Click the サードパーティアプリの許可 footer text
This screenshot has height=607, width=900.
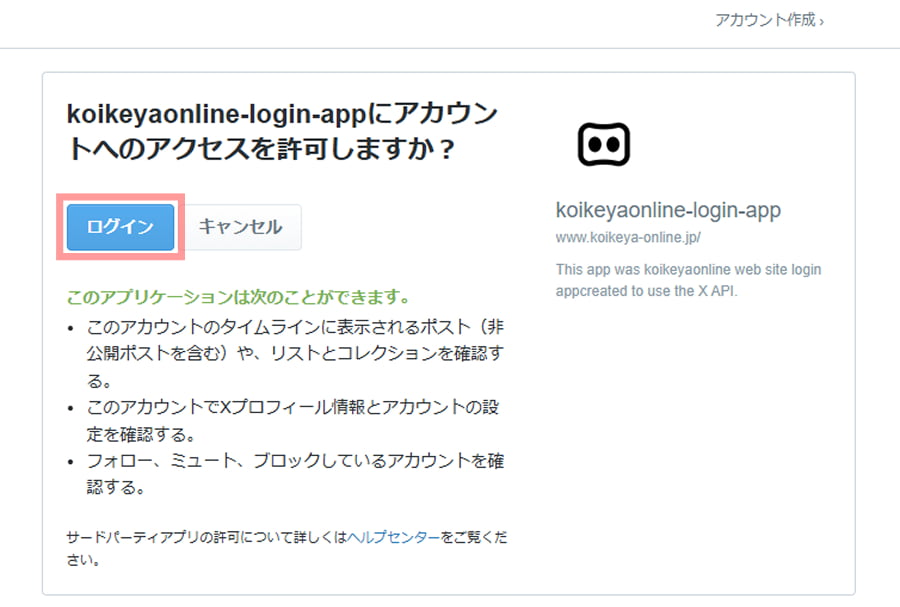click(200, 537)
